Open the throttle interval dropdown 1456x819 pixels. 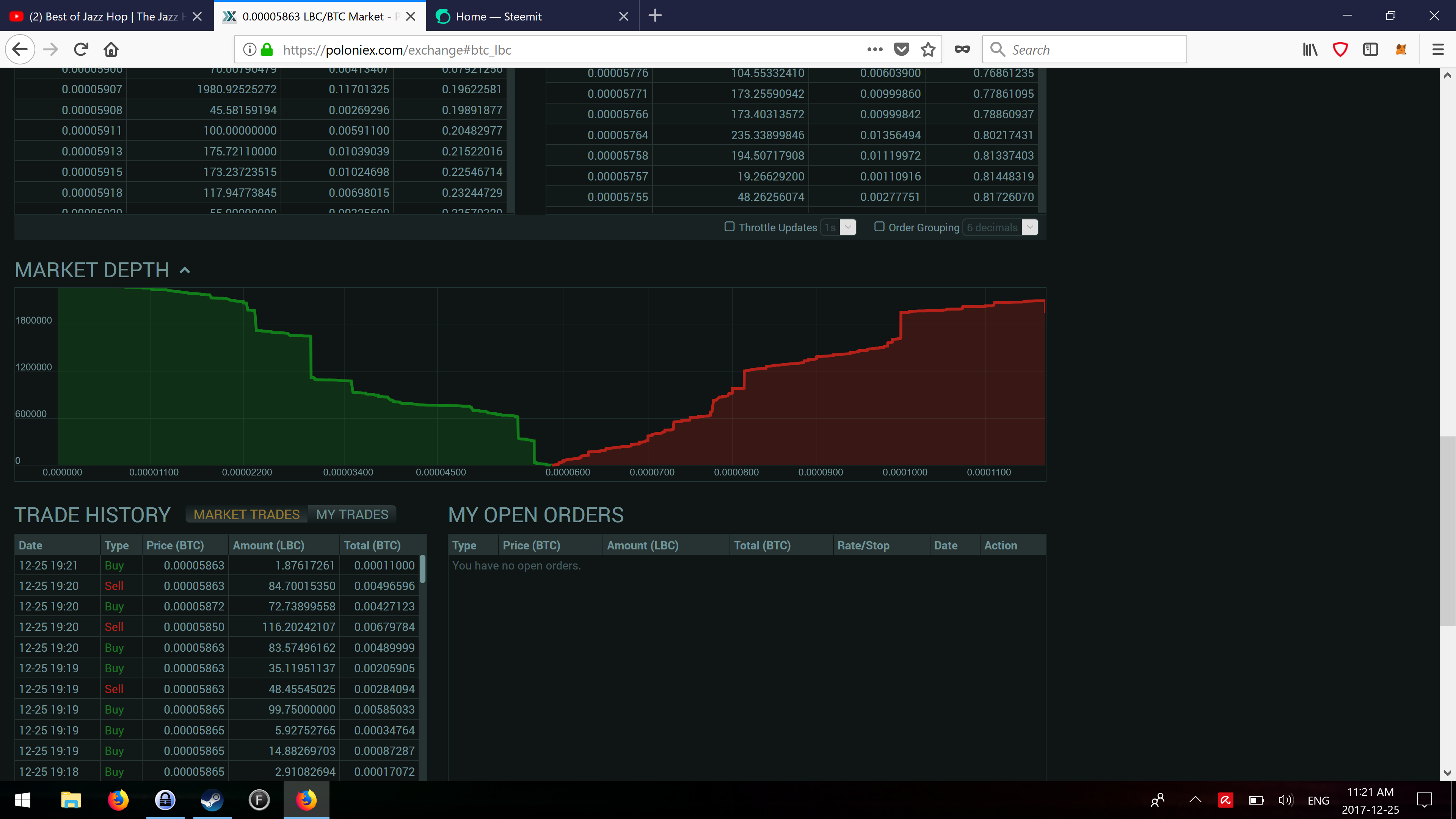click(x=847, y=227)
